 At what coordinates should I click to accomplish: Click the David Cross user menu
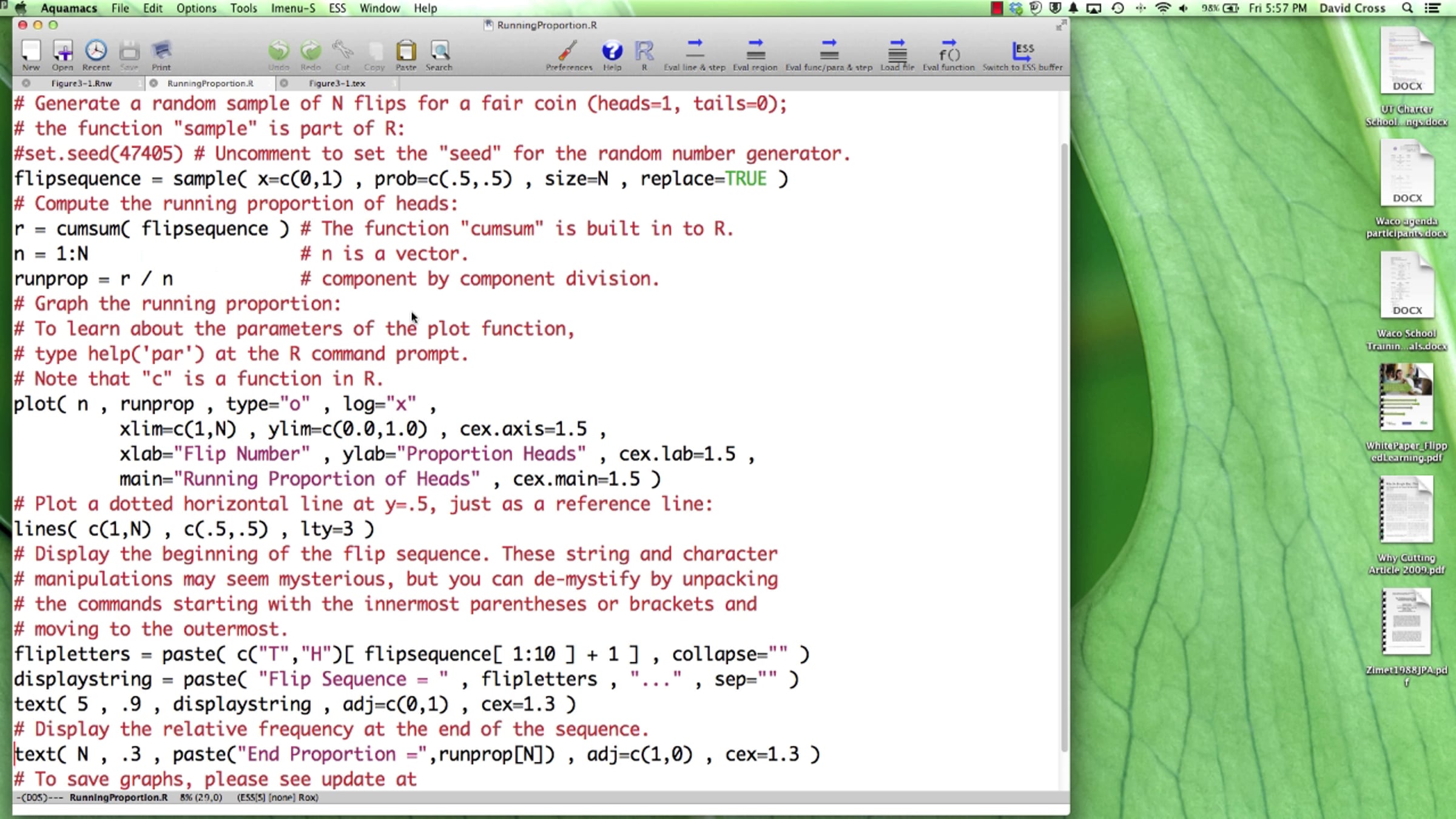click(x=1352, y=8)
